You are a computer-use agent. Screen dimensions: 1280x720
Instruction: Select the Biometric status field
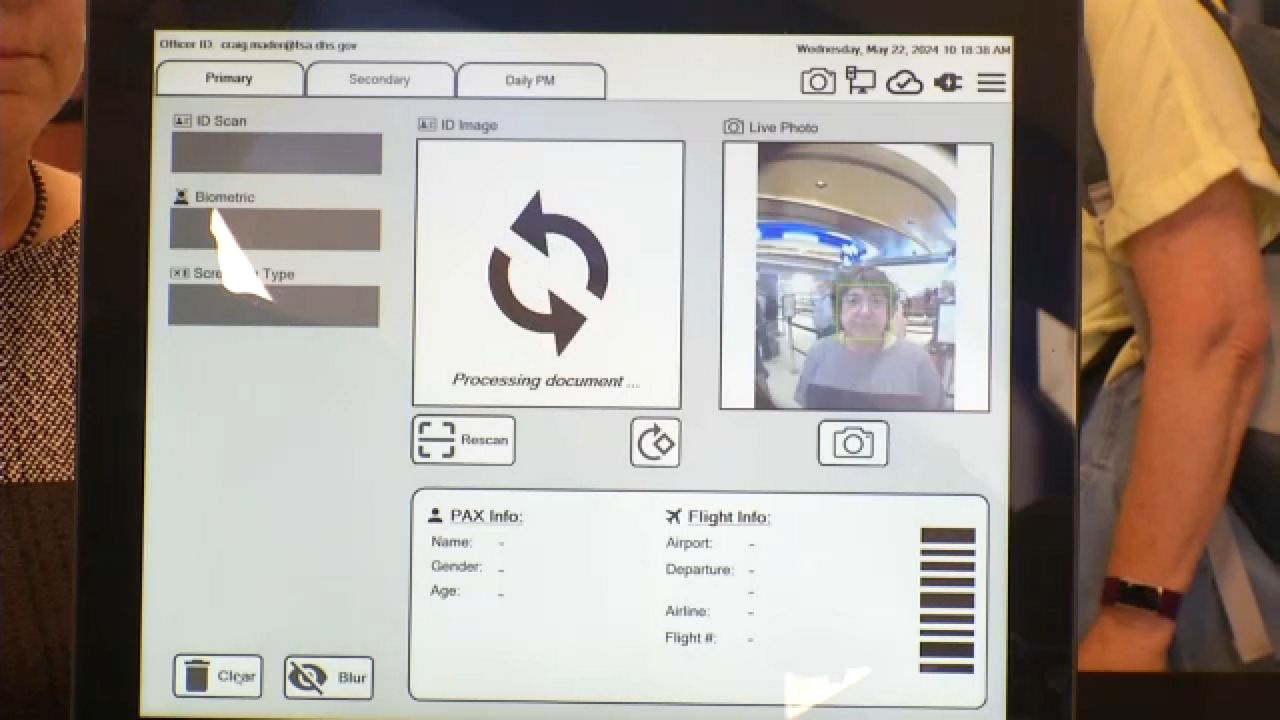[x=275, y=230]
